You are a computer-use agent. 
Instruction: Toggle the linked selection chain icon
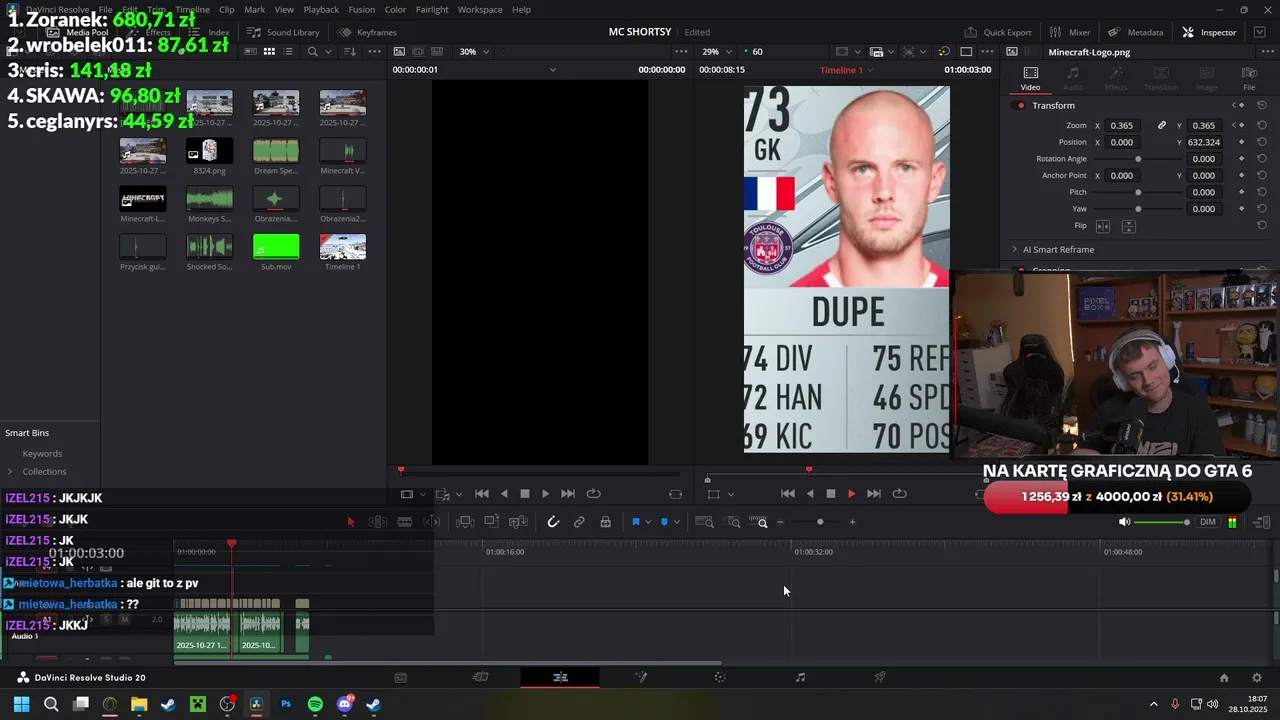579,522
